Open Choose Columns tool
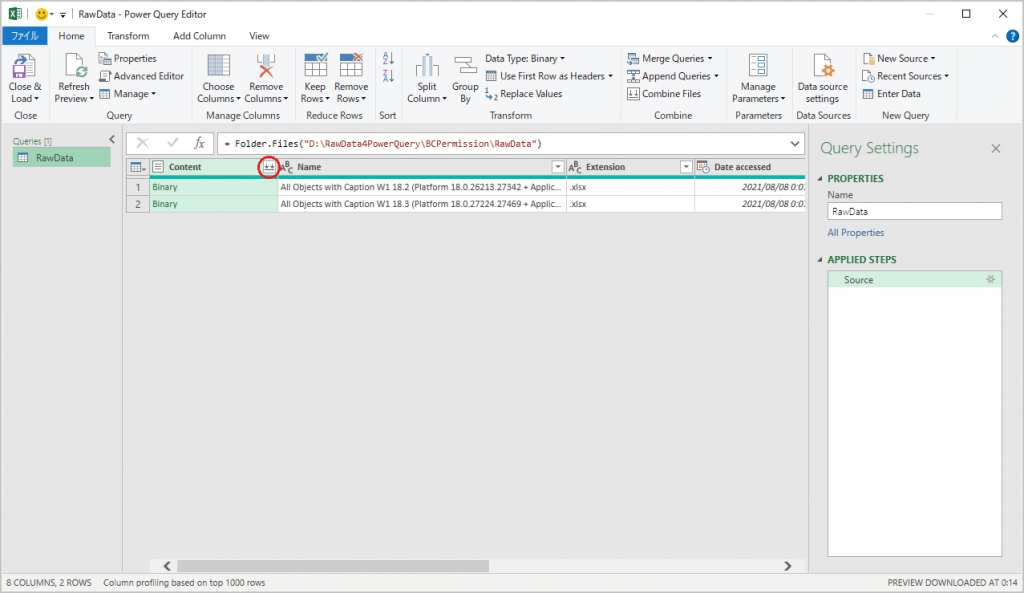The image size is (1024, 593). coord(218,79)
